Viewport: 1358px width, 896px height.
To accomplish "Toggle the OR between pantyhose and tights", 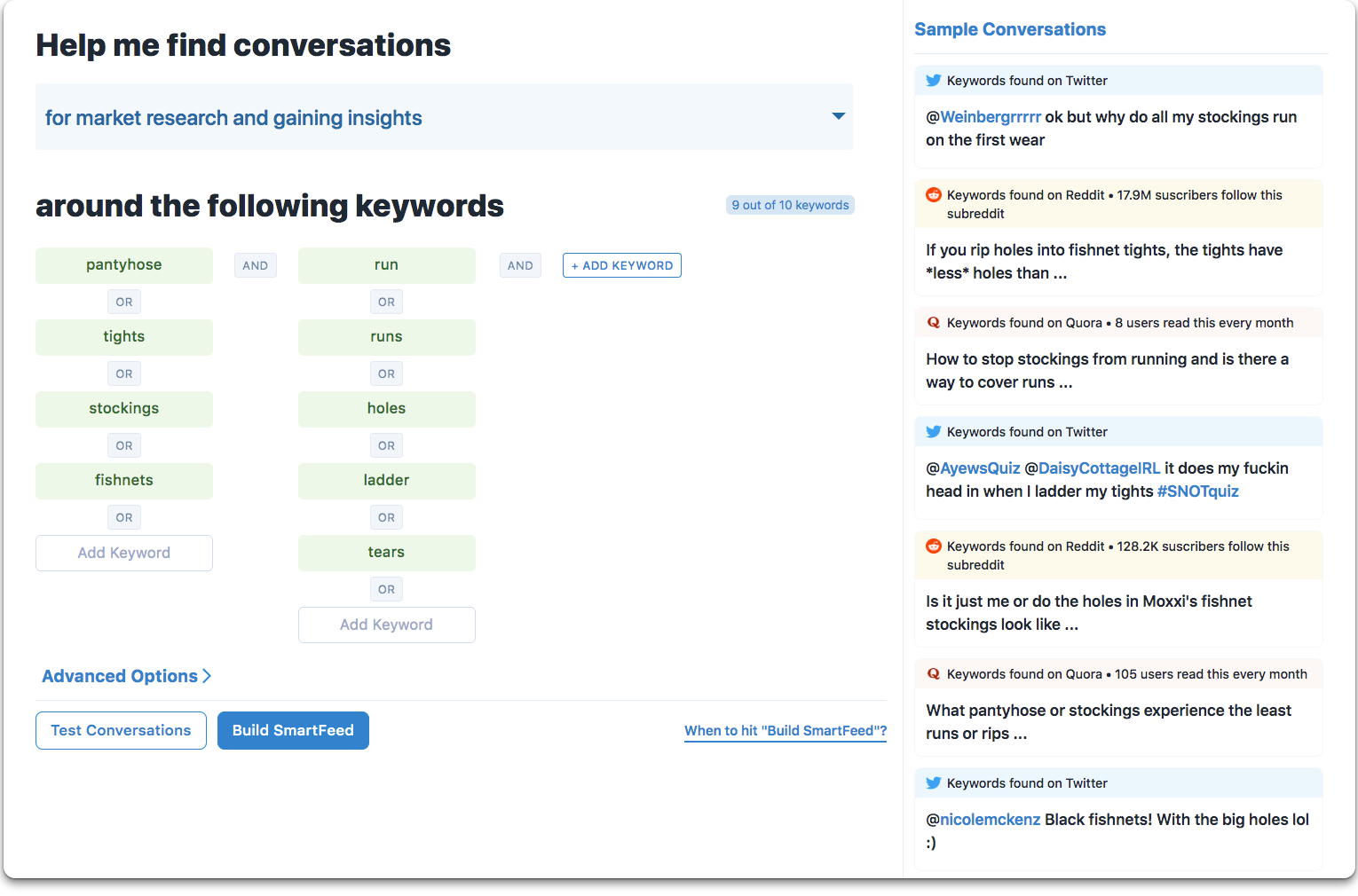I will [124, 302].
